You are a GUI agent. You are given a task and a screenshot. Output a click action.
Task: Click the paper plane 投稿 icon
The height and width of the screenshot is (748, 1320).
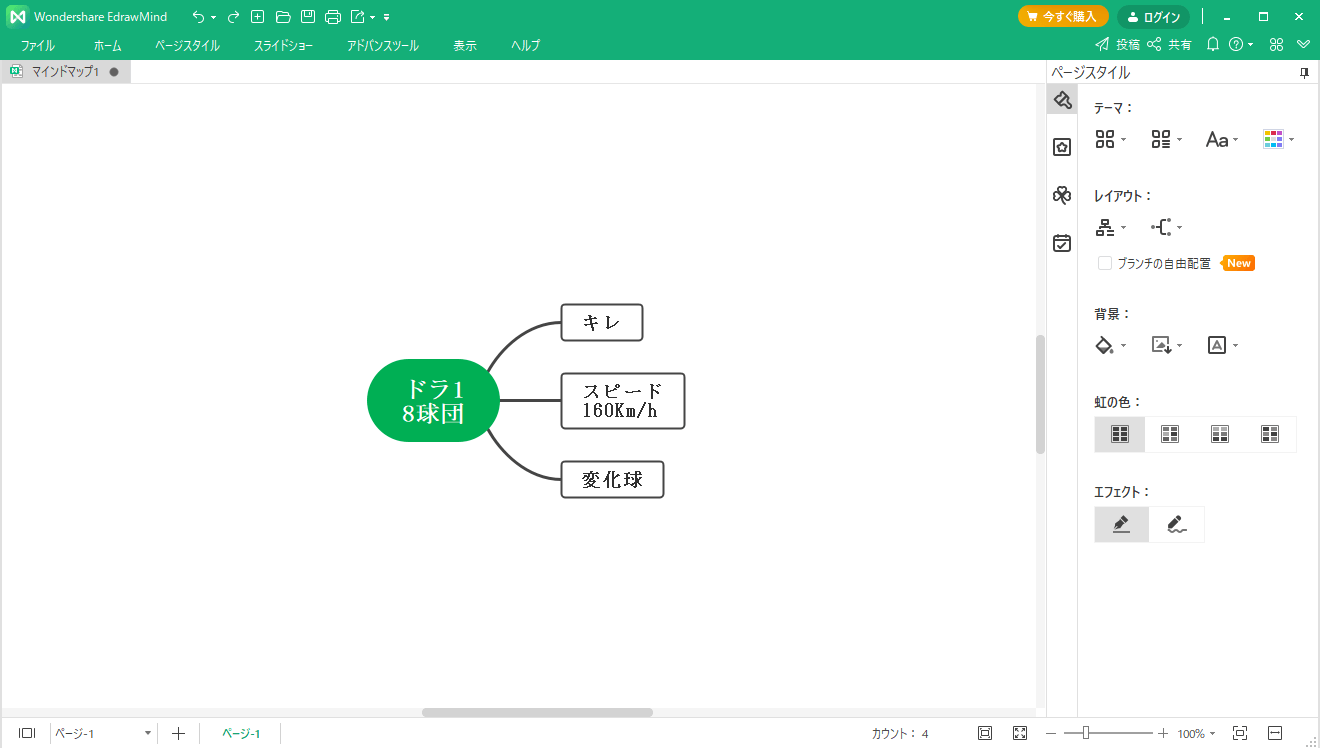coord(1102,44)
